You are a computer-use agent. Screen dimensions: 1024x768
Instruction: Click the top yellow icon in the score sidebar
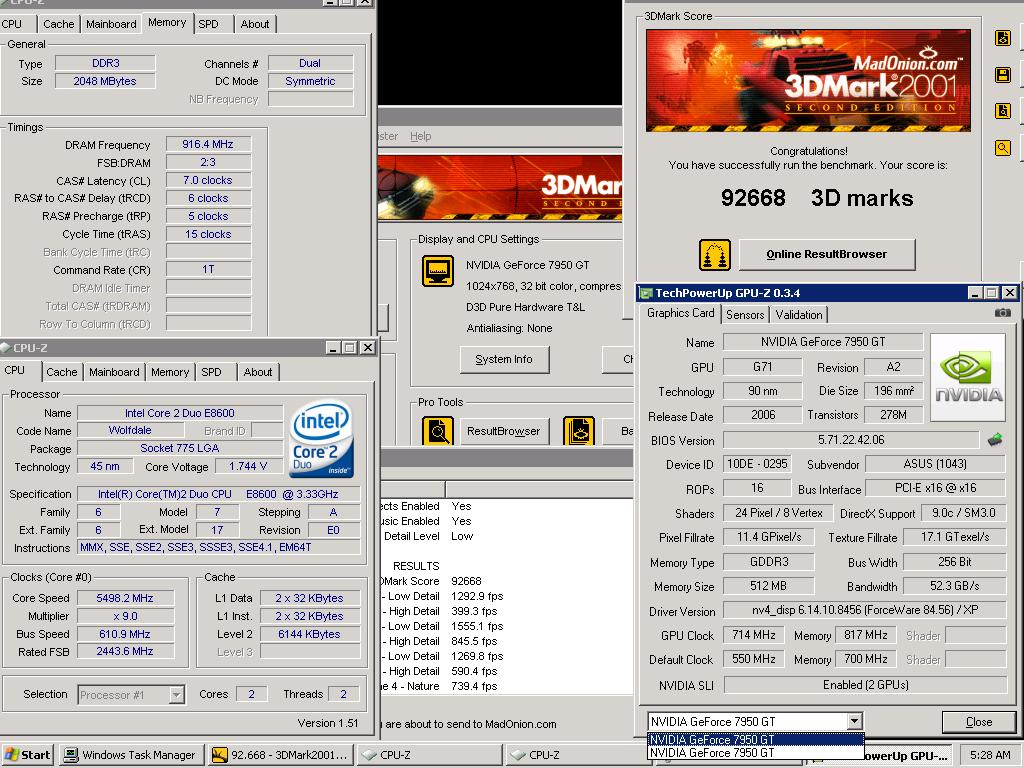[1003, 38]
